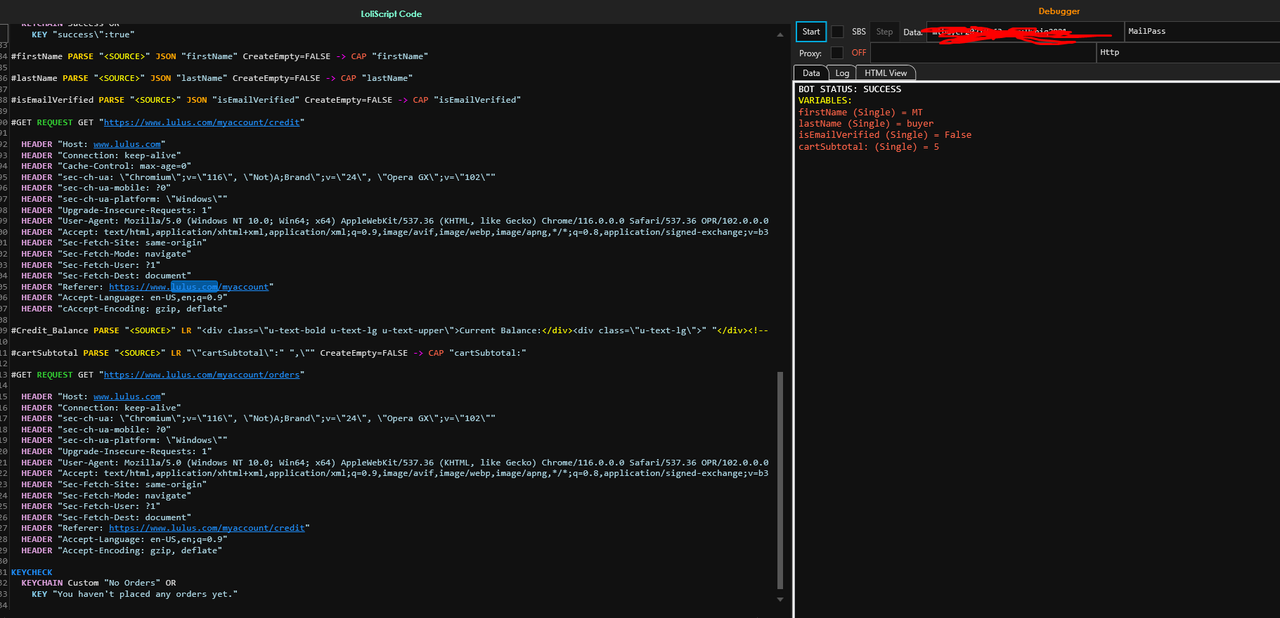Select 'isEmailVerified (Single) = False' line

(885, 135)
